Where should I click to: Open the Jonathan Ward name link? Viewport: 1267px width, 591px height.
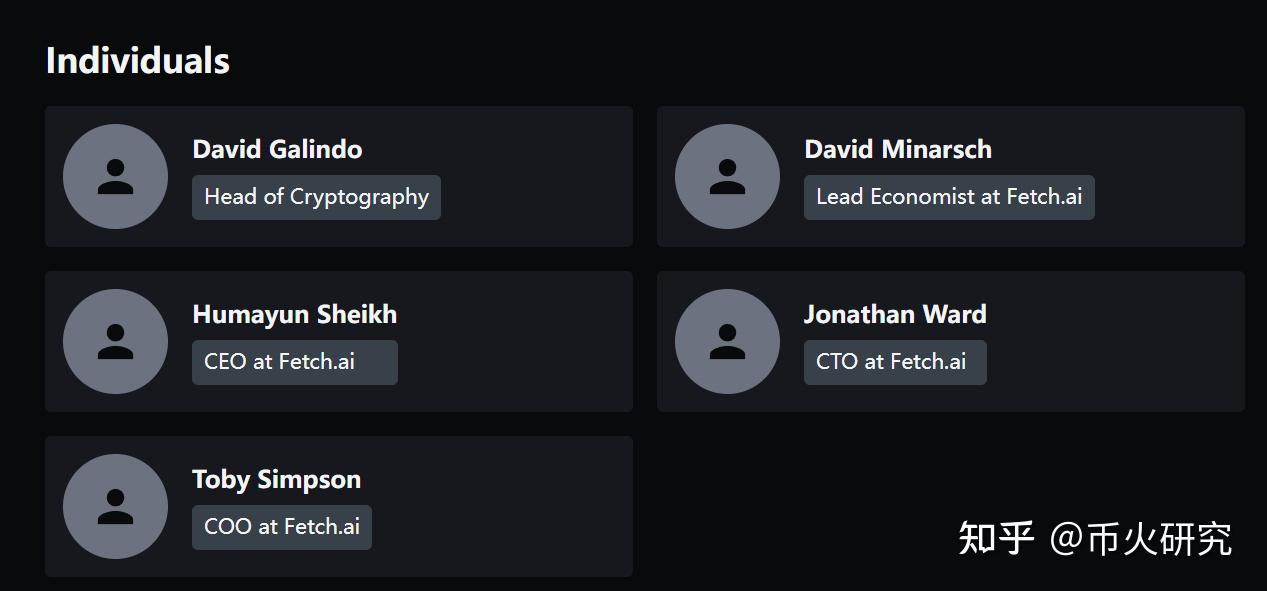894,314
